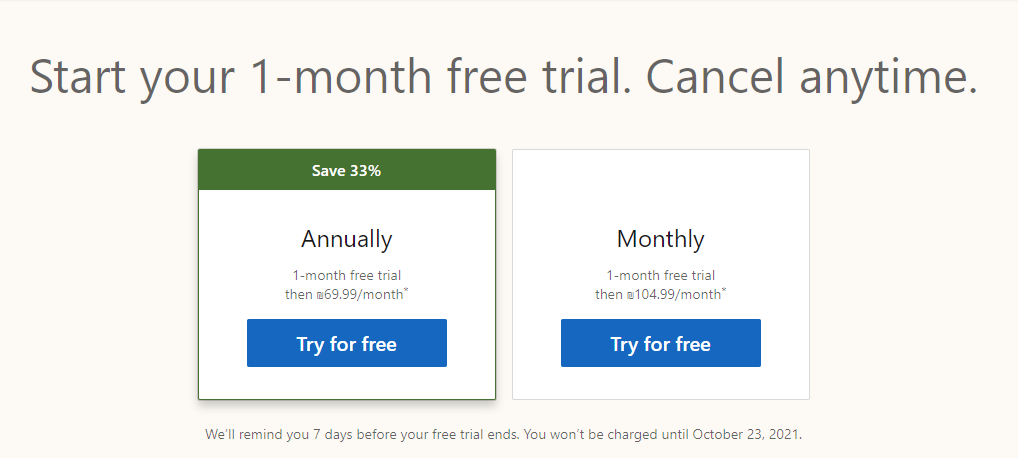This screenshot has height=458, width=1018.
Task: Click the Monthly plan title
Action: coord(661,239)
